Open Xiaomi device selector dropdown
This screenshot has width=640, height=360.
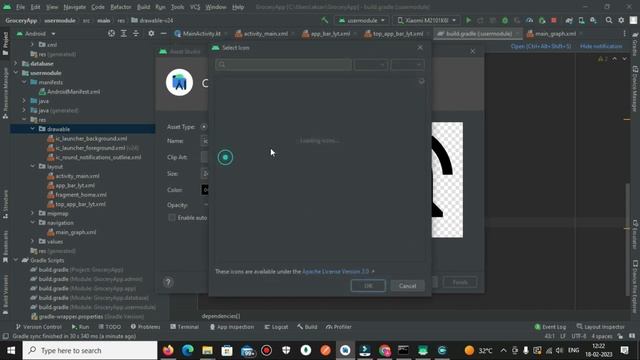[427, 20]
